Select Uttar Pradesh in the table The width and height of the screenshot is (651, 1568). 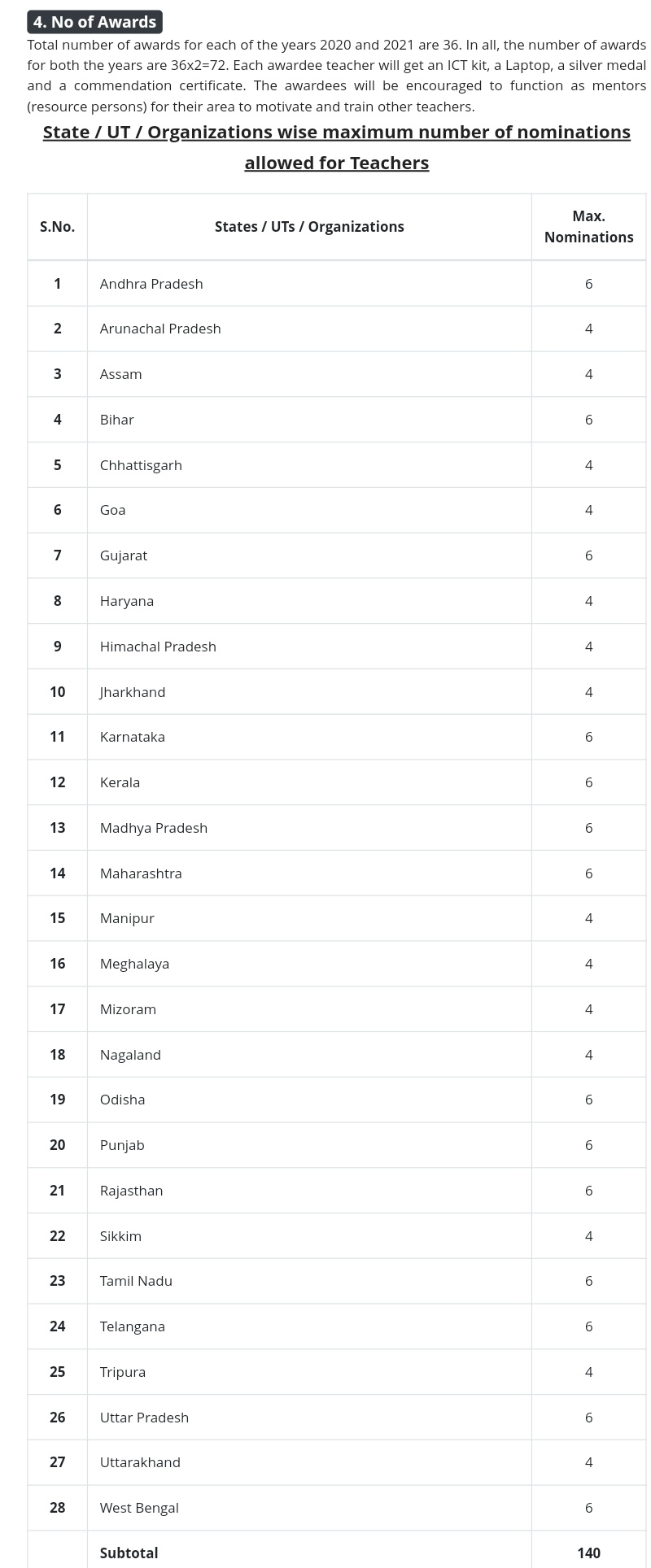[144, 1418]
